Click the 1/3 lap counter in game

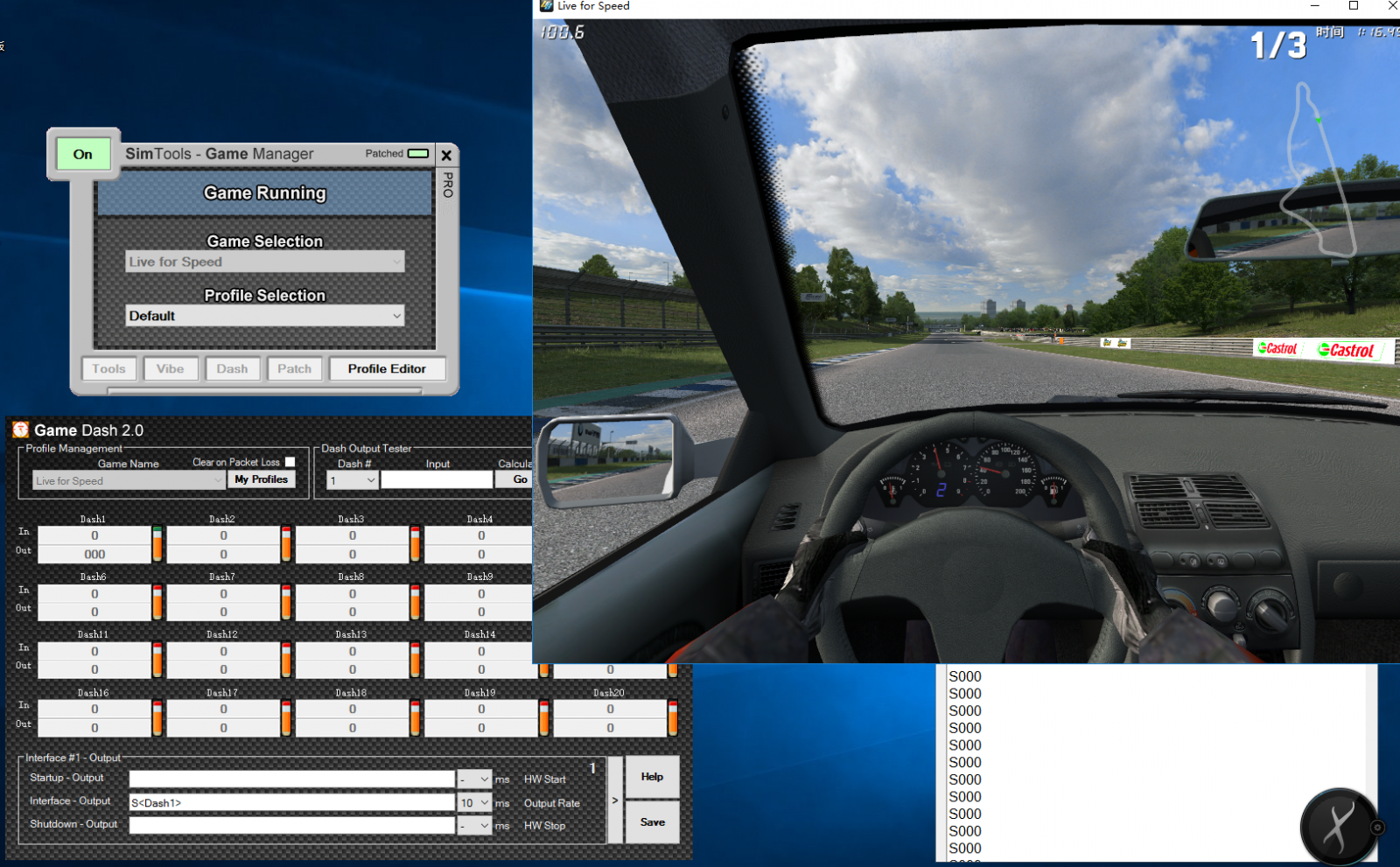[1278, 45]
